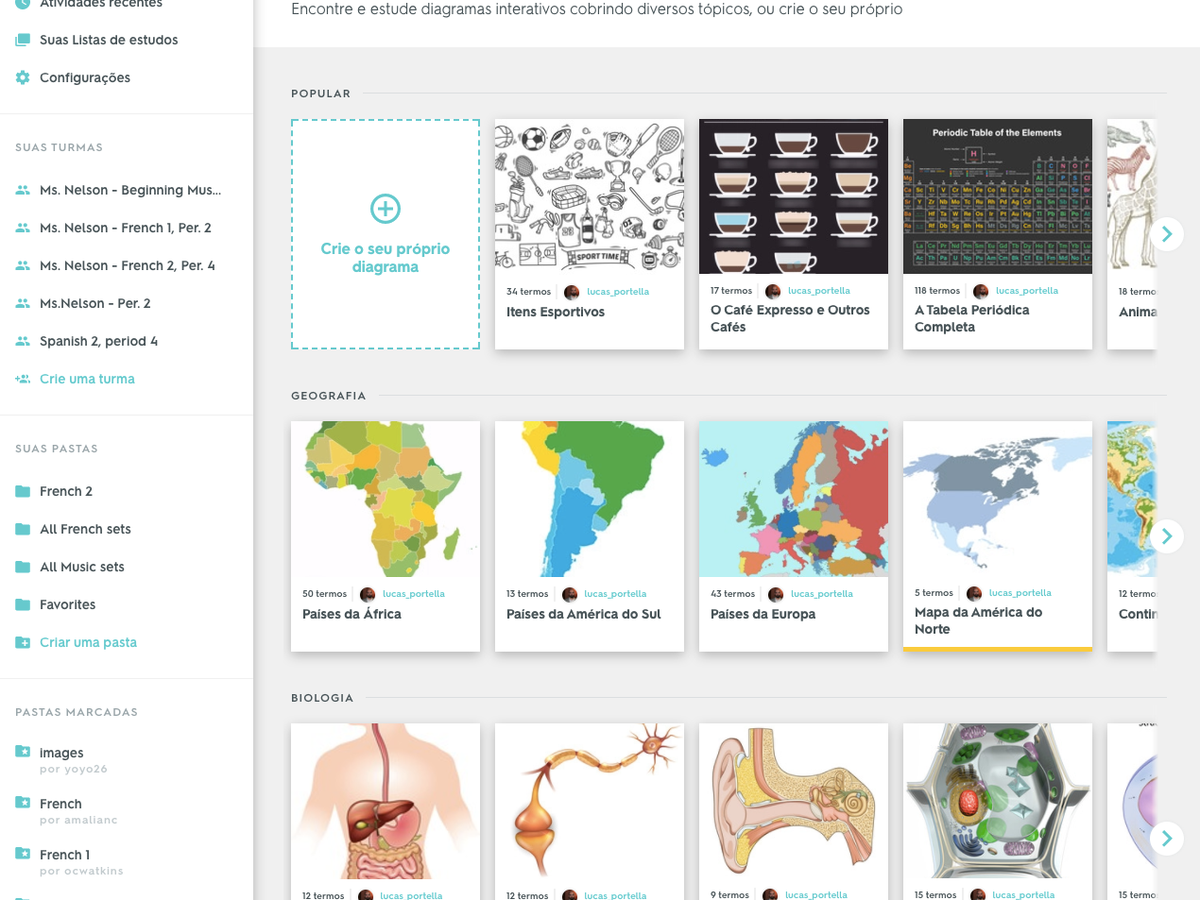Open Ms. Nelson - French 1, Per. 2 class
The height and width of the screenshot is (900, 1200).
[x=125, y=228]
